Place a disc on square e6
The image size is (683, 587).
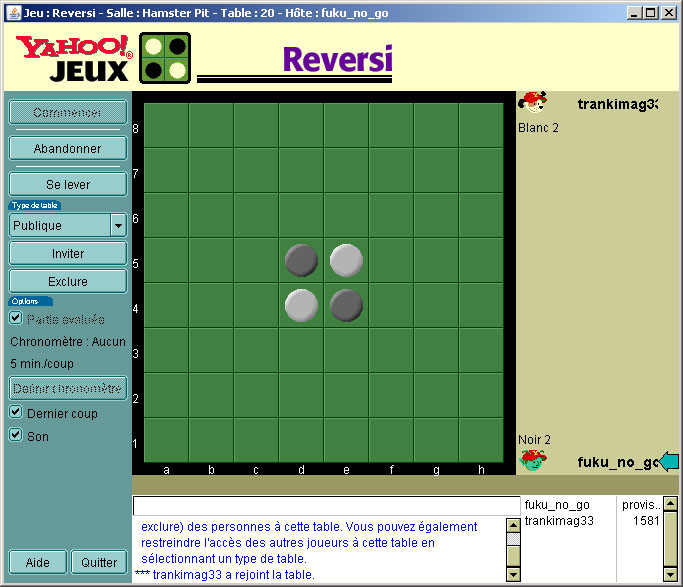tap(346, 216)
